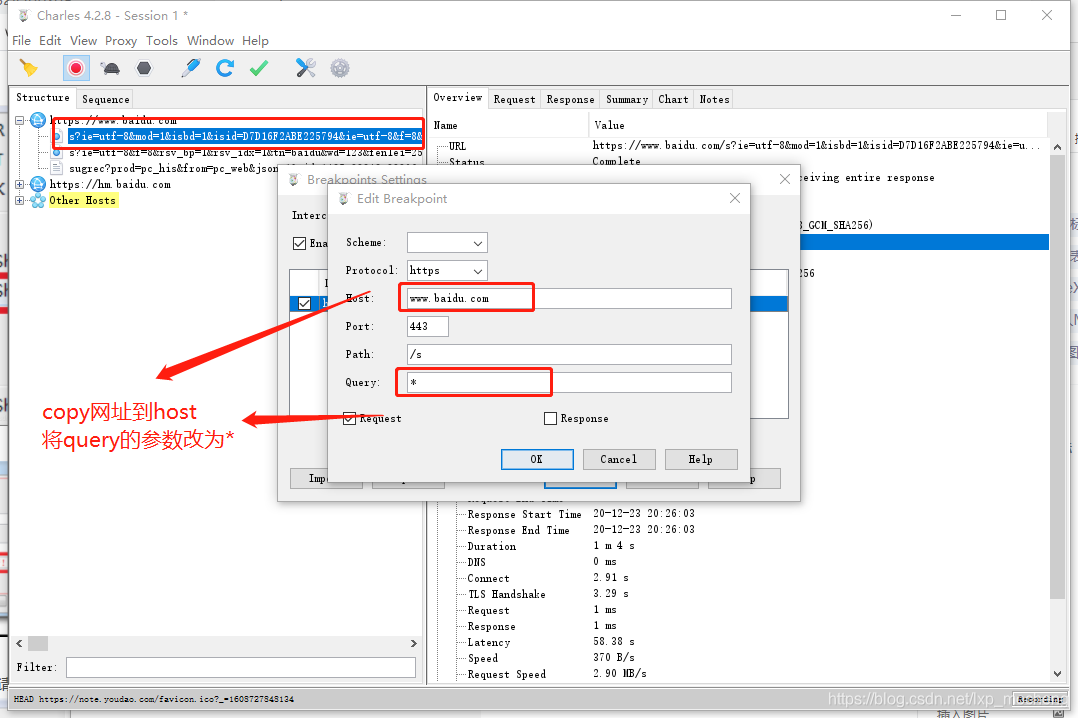1078x718 pixels.
Task: Expand the Other Hosts node
Action: [19, 200]
